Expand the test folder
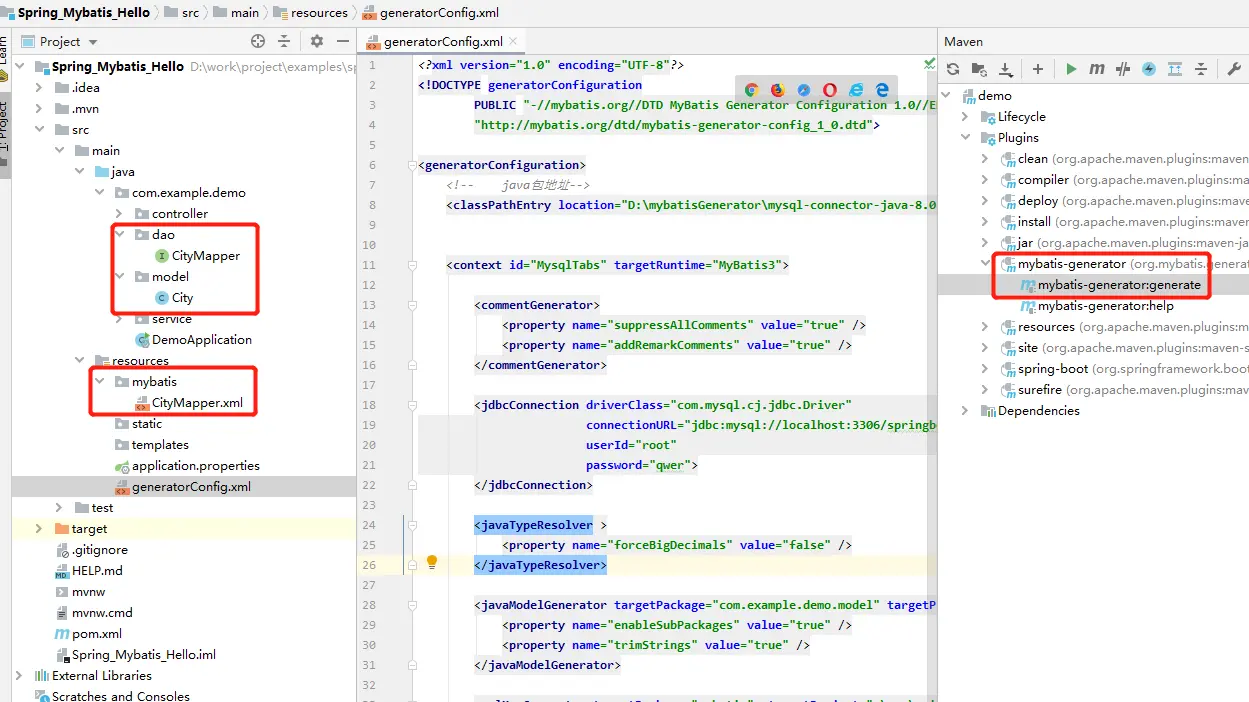 tap(60, 507)
